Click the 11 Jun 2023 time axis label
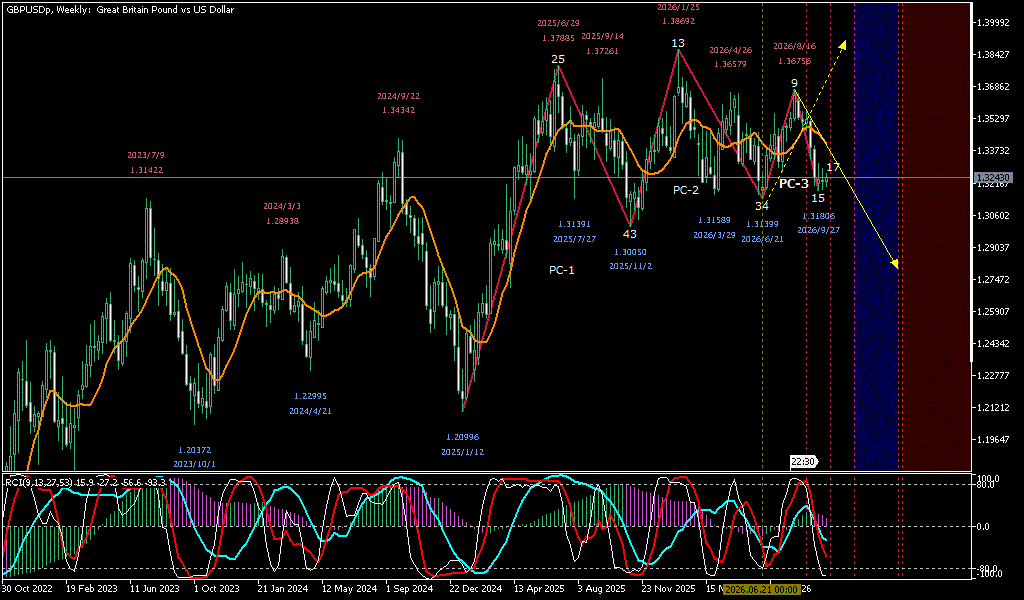Image resolution: width=1024 pixels, height=600 pixels. pyautogui.click(x=154, y=589)
